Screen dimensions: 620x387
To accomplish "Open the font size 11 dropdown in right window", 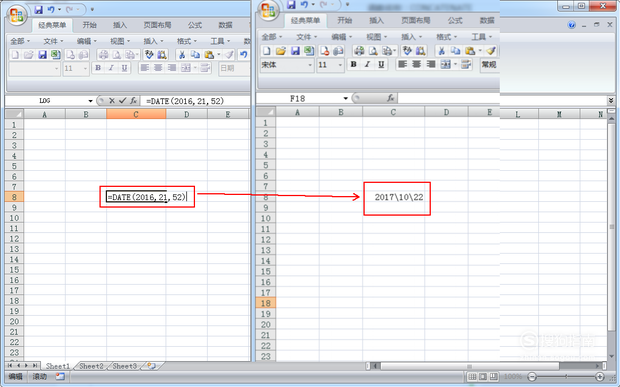I will (340, 65).
